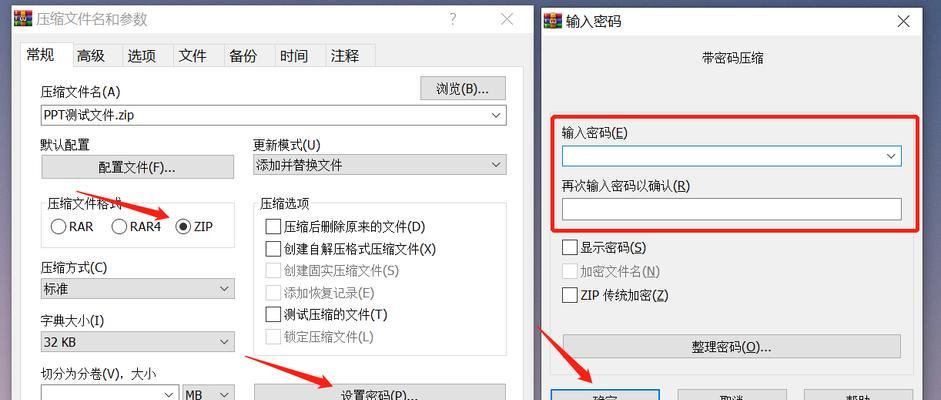Select the ZIP archive format
The image size is (941, 400).
[x=184, y=227]
